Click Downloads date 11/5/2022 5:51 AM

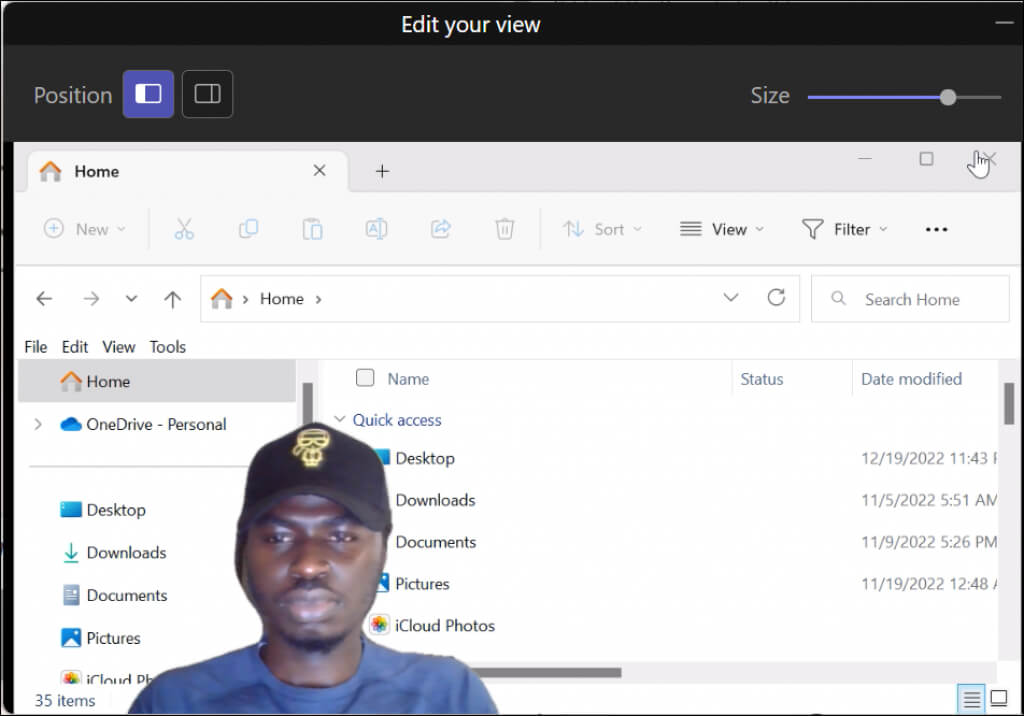click(929, 500)
